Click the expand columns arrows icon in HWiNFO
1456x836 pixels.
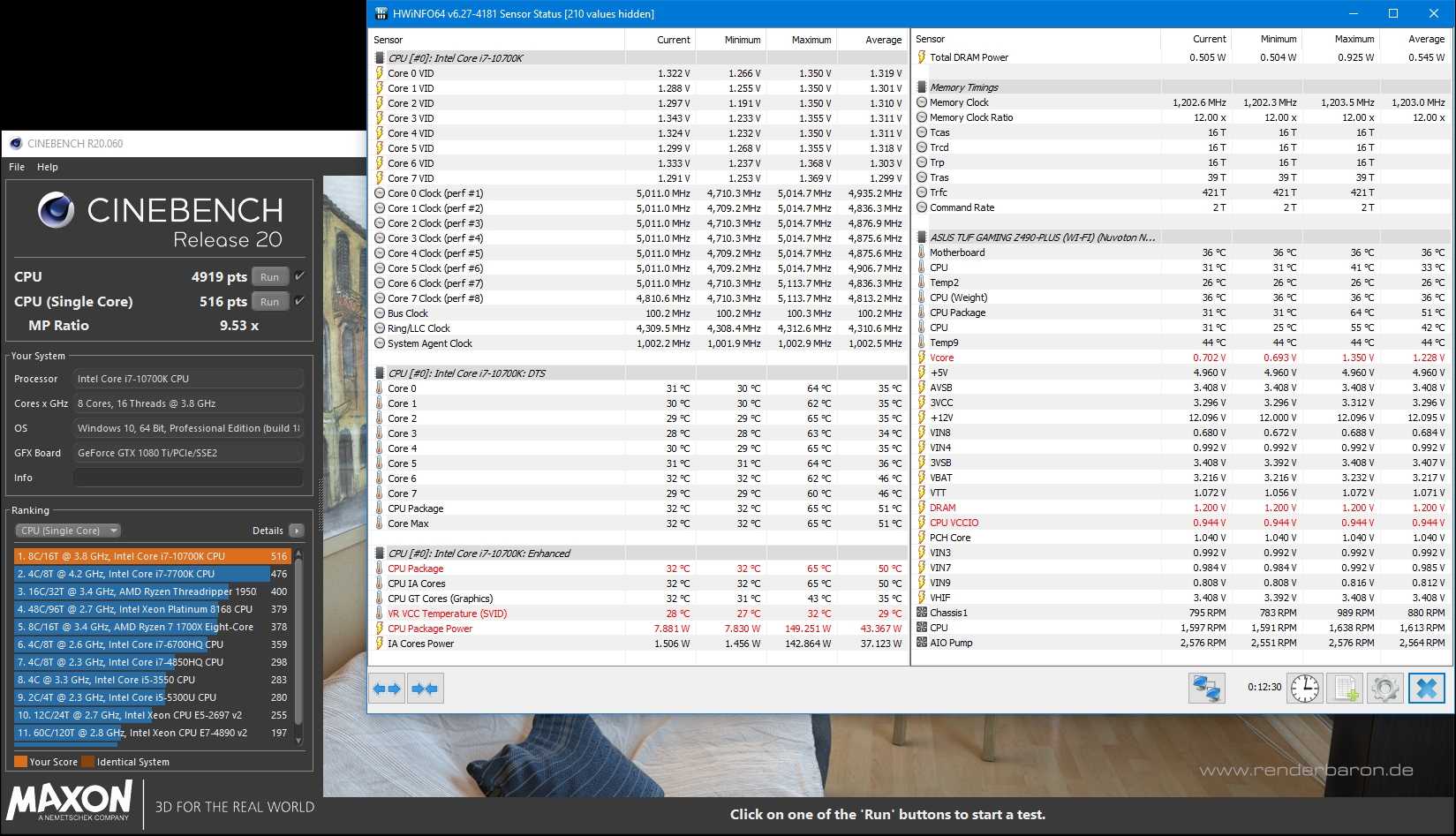coord(387,689)
